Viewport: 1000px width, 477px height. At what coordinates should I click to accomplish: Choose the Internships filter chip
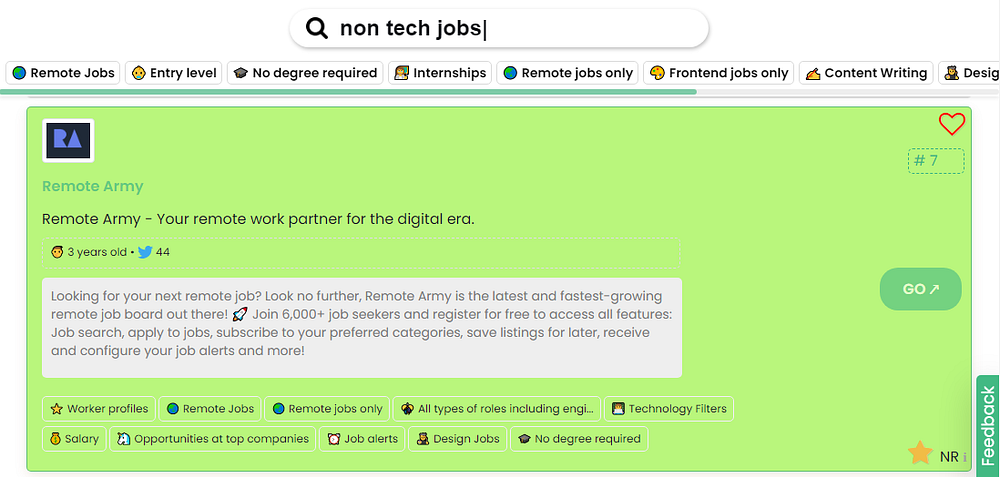tap(439, 73)
